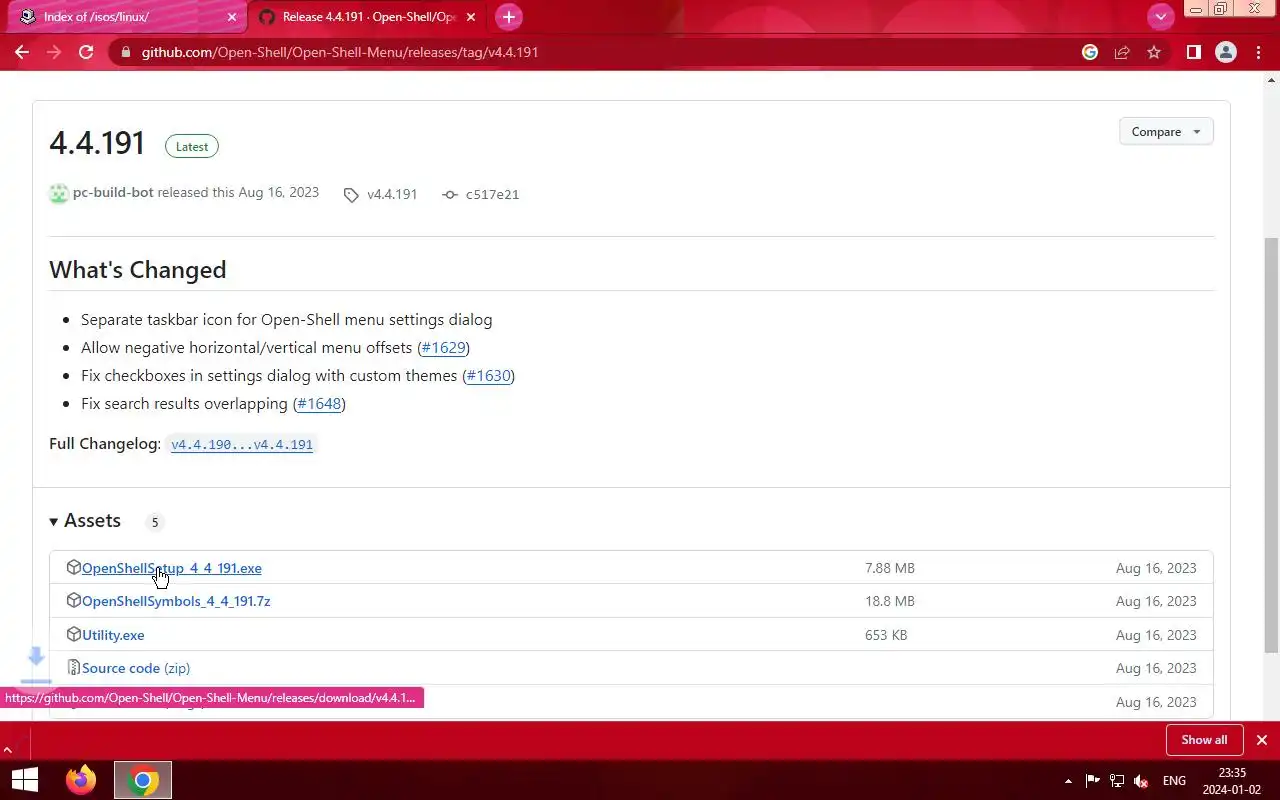
Task: Bookmark this page with the star icon
Action: pyautogui.click(x=1154, y=52)
